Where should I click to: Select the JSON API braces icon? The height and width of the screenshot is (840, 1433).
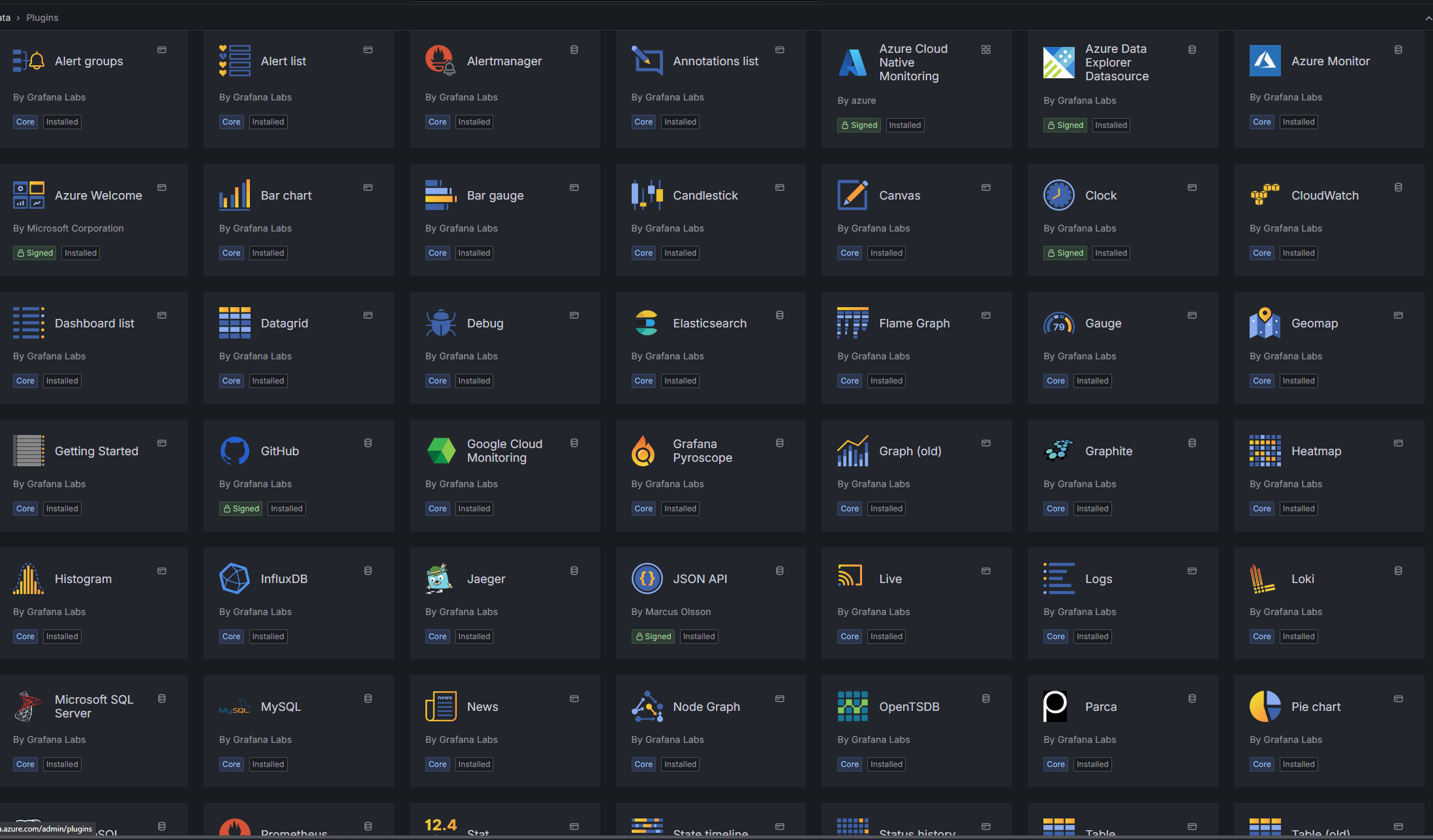point(647,578)
